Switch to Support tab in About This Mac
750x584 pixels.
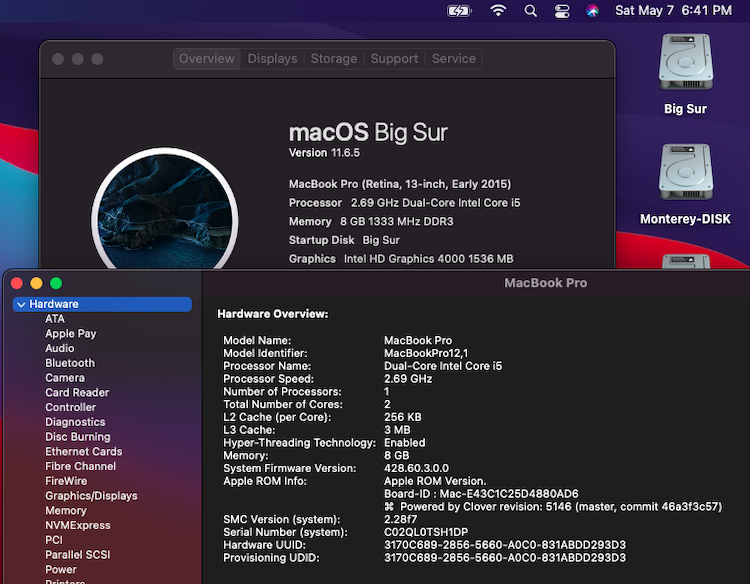click(x=394, y=59)
